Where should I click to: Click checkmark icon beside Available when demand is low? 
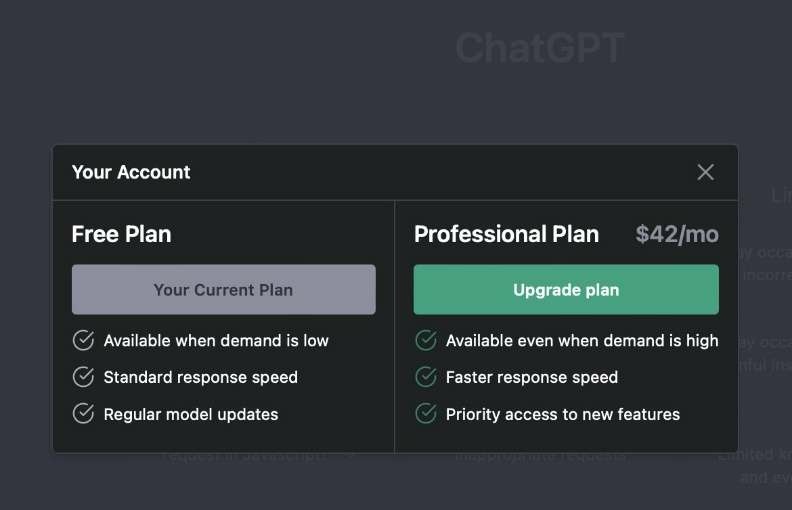pos(83,340)
